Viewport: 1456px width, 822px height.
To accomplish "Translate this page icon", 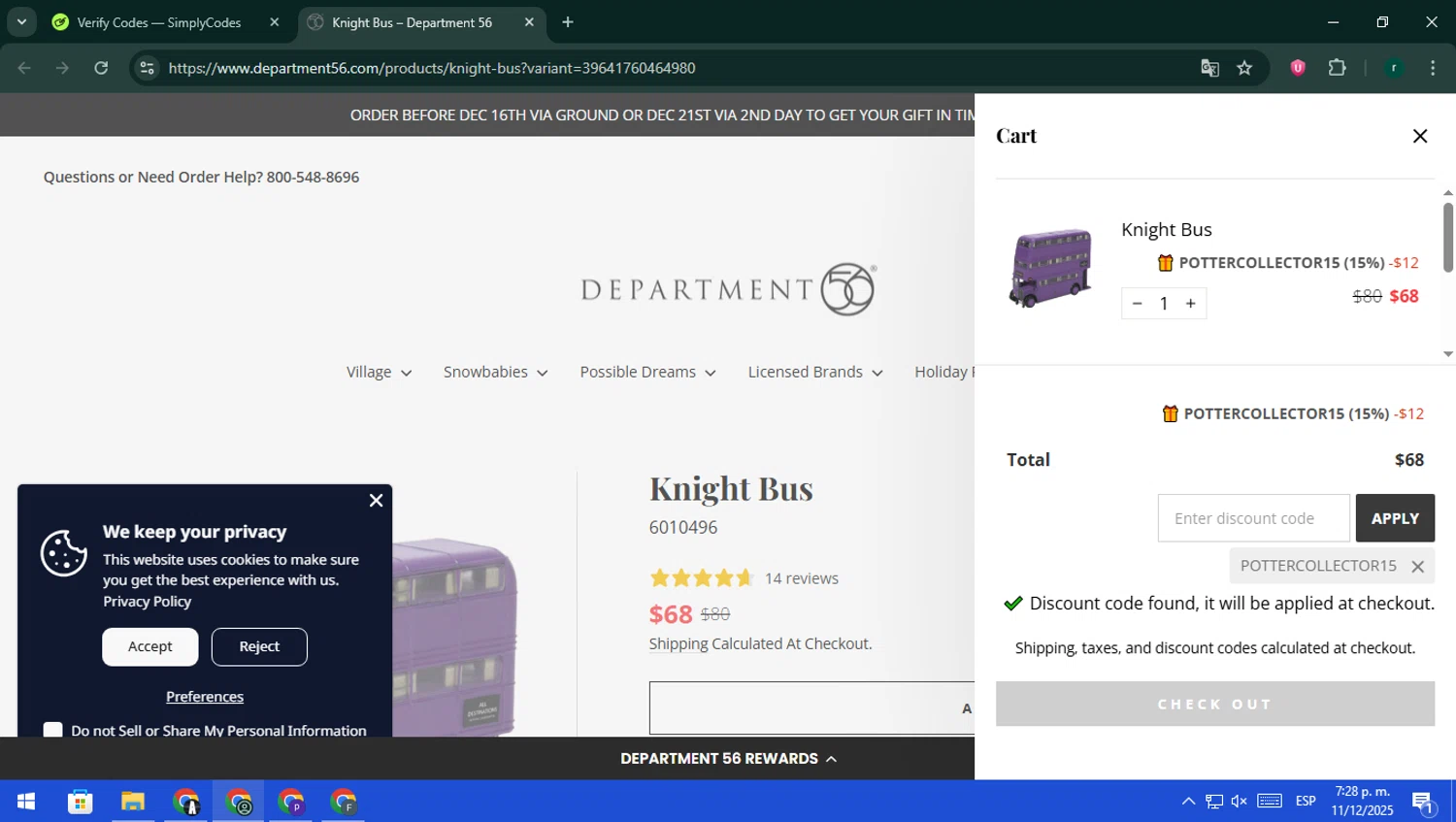I will tap(1209, 68).
